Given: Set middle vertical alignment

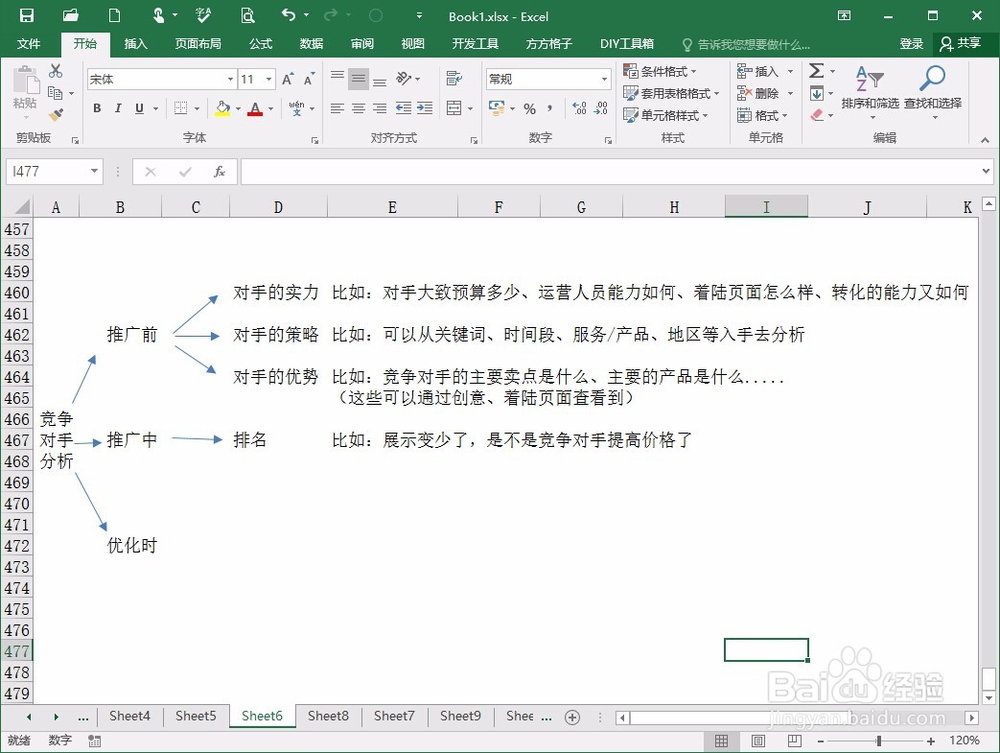Looking at the screenshot, I should 358,78.
